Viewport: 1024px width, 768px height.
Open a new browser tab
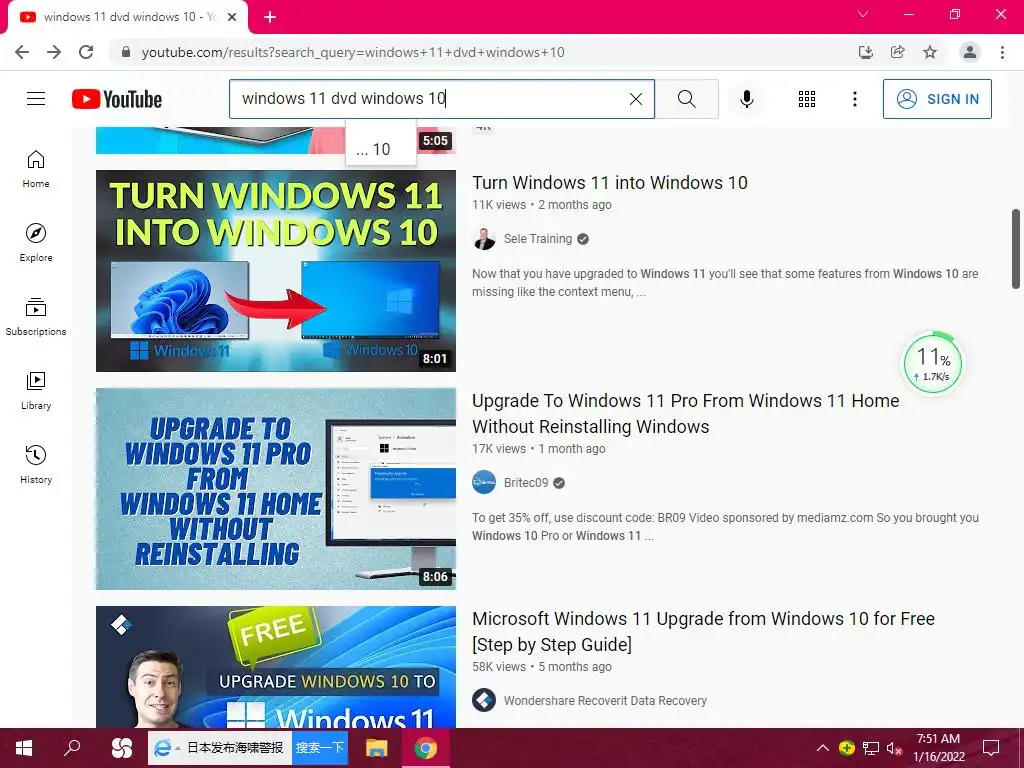coord(270,18)
